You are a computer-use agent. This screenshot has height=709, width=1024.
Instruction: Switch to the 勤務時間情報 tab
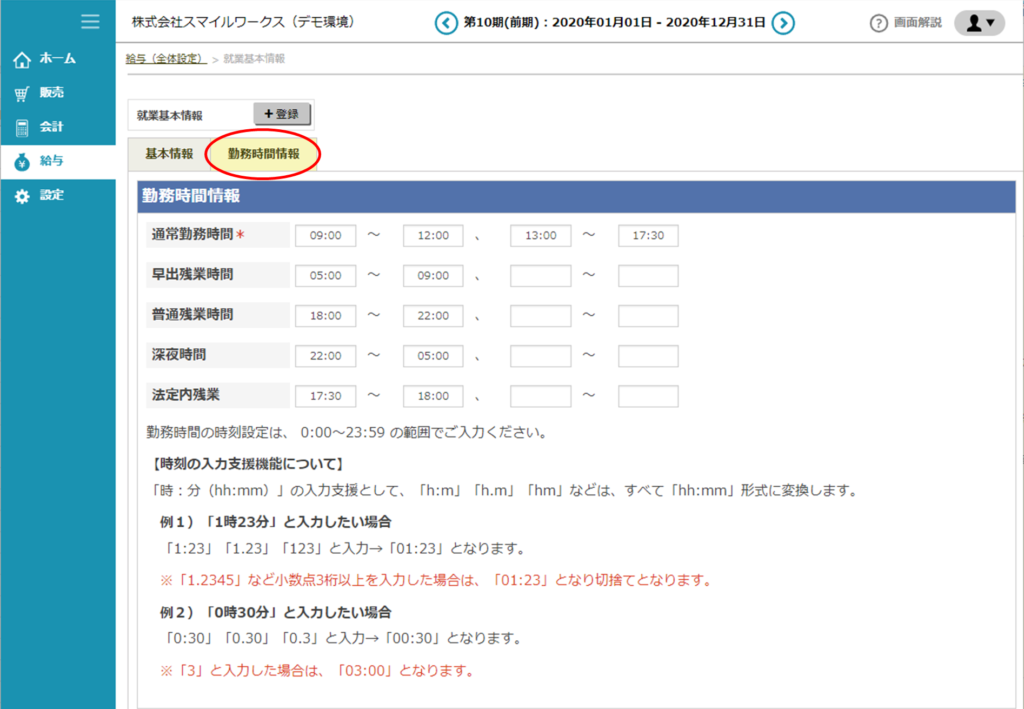coord(263,154)
